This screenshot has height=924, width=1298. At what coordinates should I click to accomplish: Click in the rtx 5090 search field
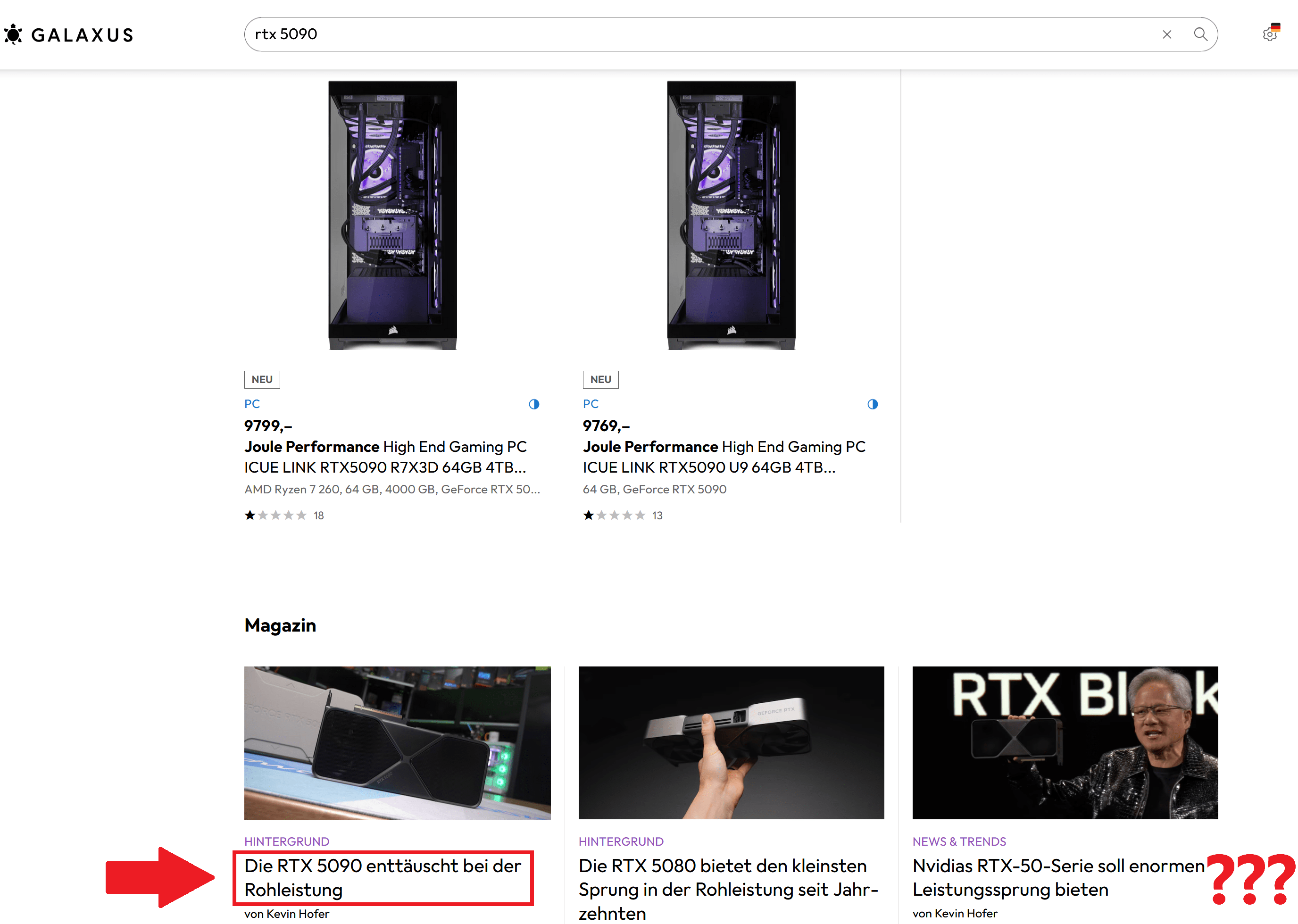point(682,35)
